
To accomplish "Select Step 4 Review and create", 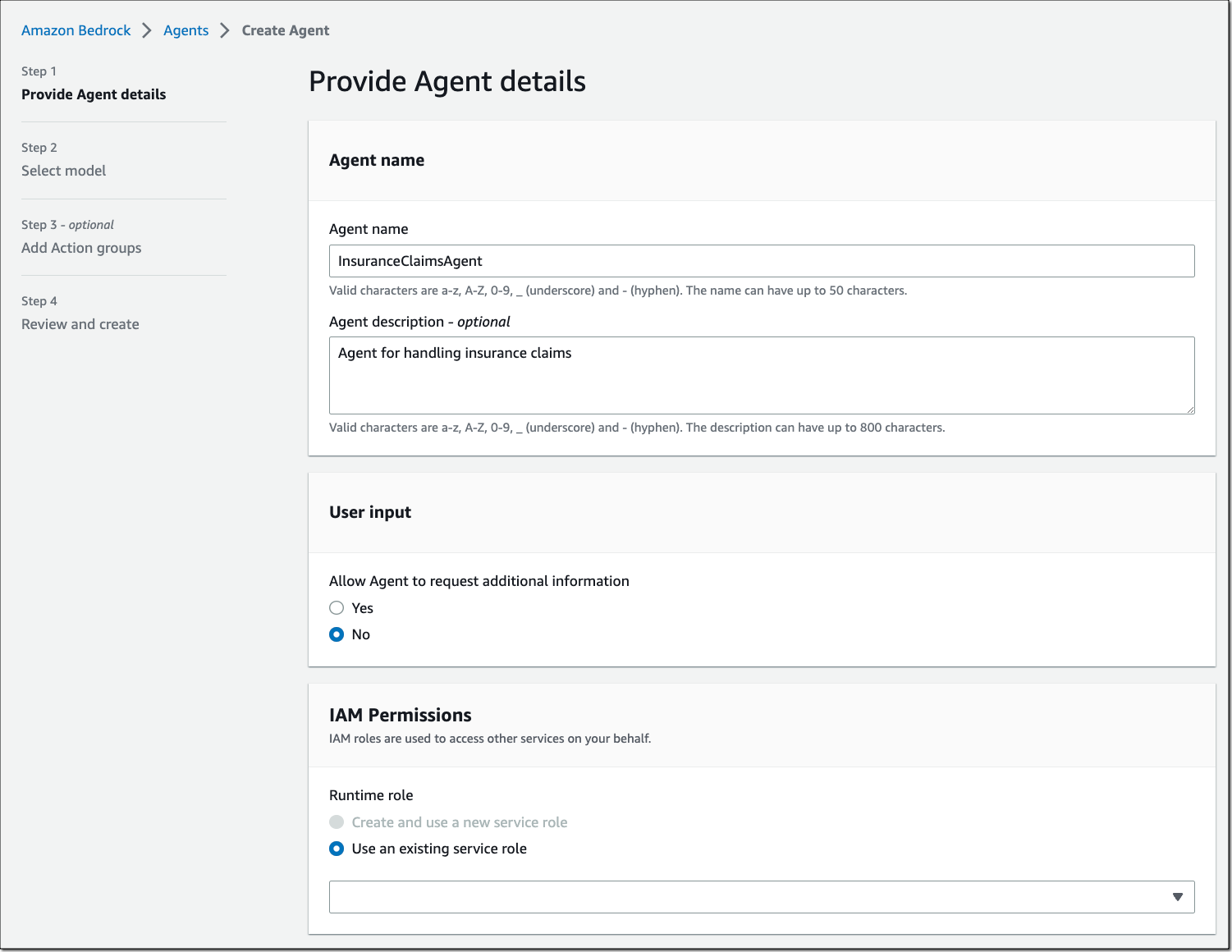I will click(x=80, y=323).
